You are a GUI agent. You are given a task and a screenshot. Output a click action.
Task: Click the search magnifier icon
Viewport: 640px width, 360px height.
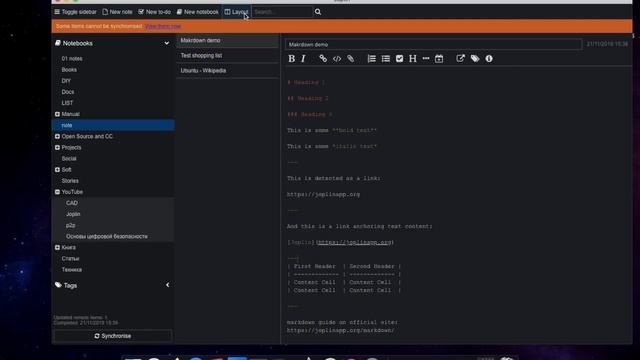click(318, 12)
